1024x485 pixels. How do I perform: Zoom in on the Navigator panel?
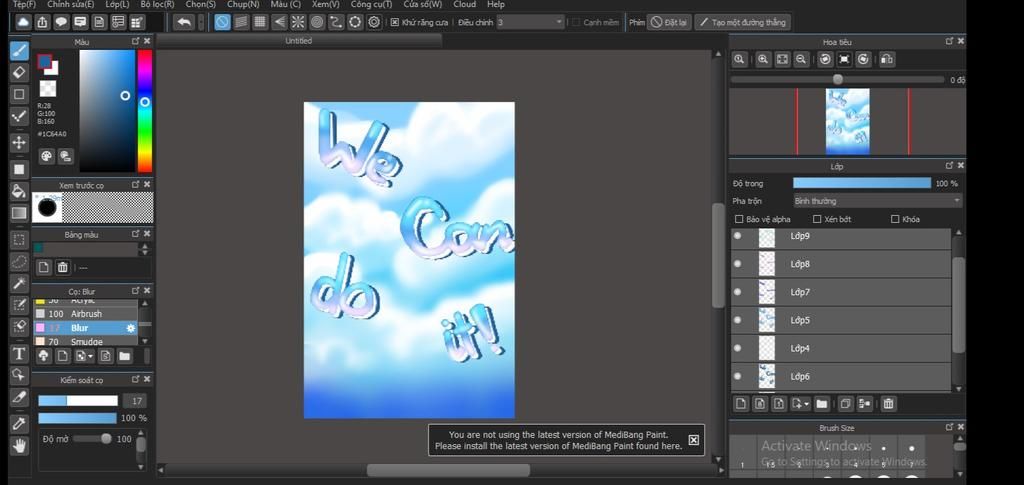coord(763,59)
